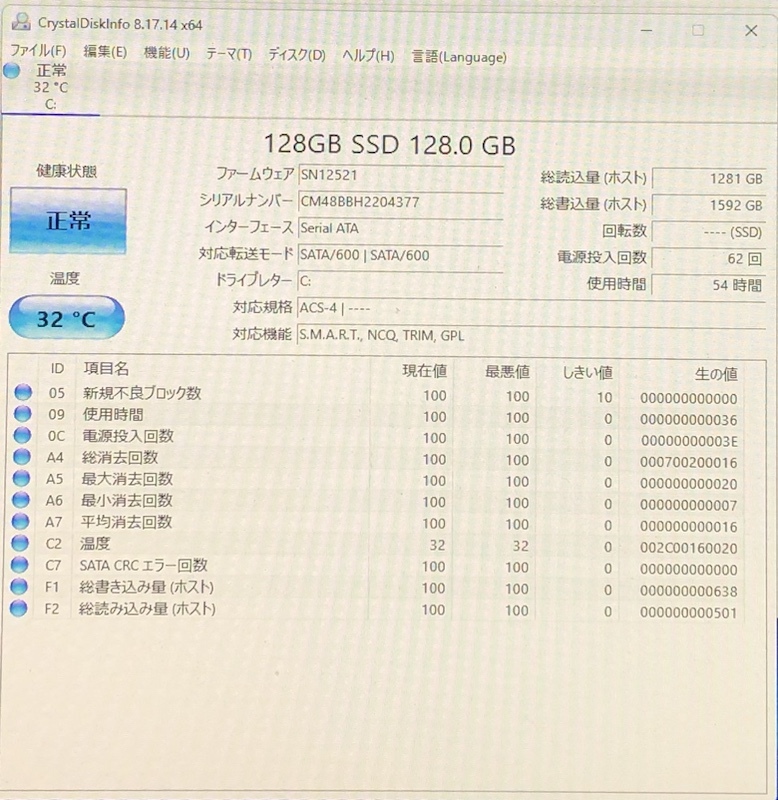Select the 総書き込み量 (ホスト) row
The image size is (778, 800).
(x=377, y=589)
